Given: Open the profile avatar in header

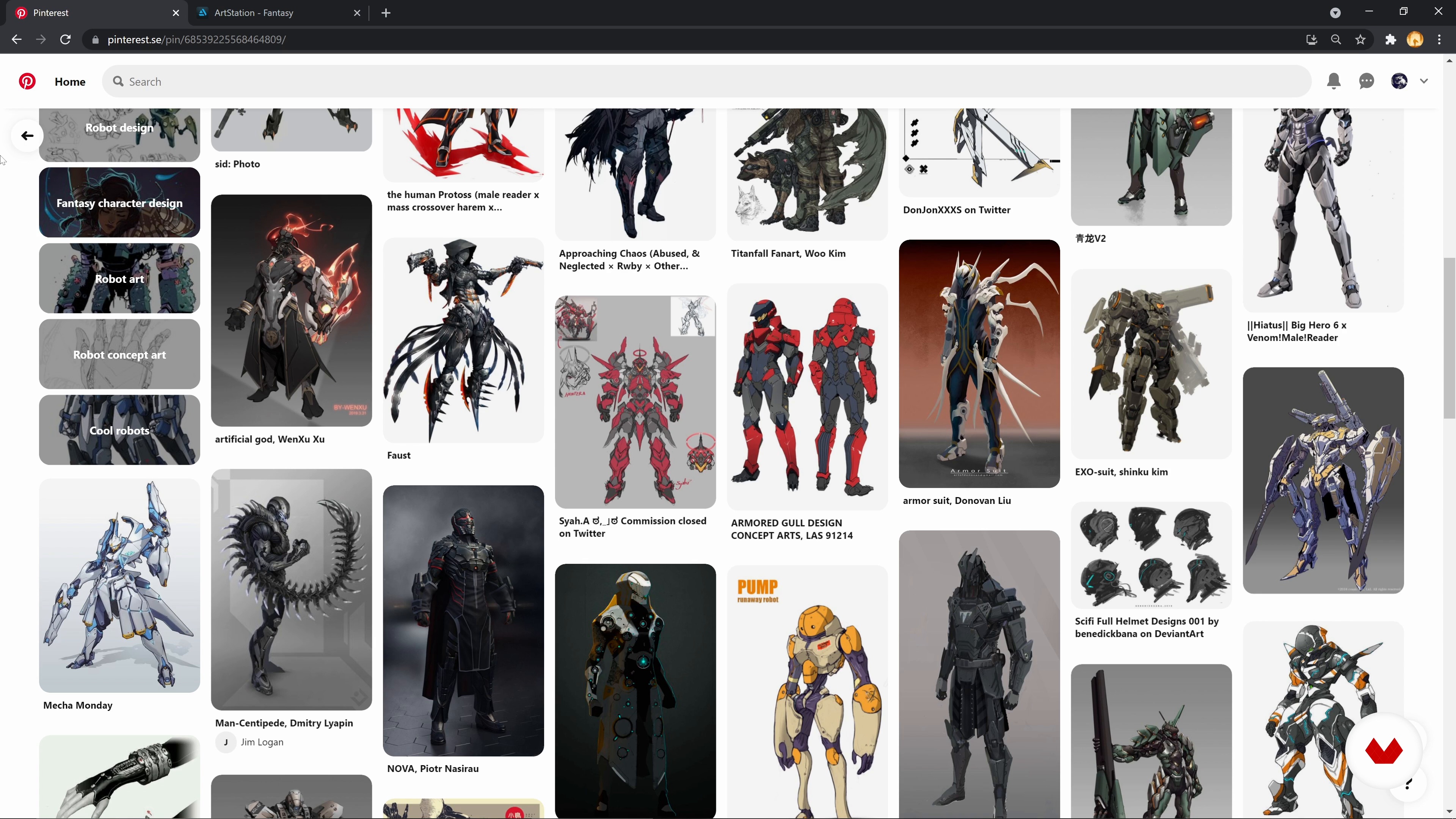Looking at the screenshot, I should point(1400,82).
